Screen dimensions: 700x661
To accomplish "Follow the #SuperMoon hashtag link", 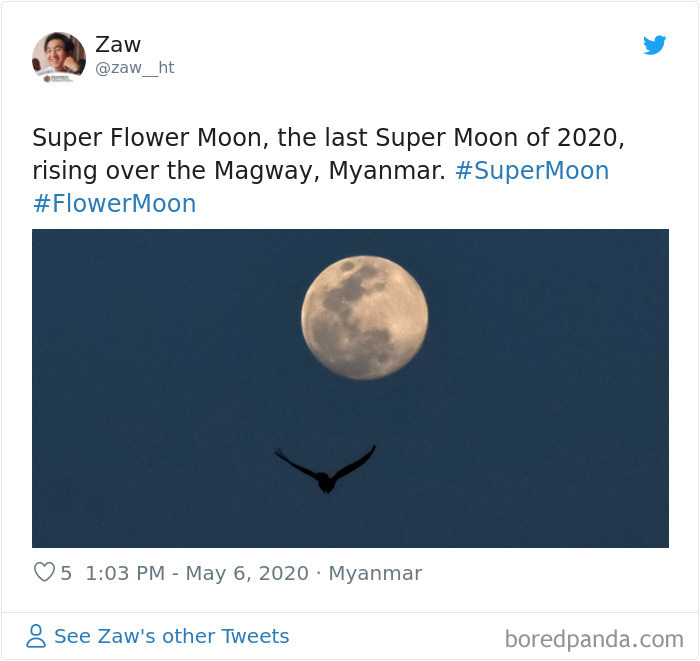I will [532, 170].
